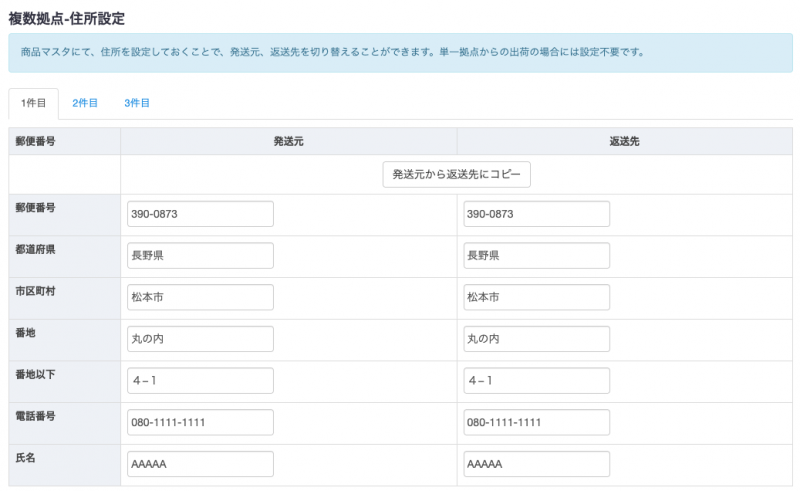The height and width of the screenshot is (491, 800).
Task: Select the 発送元 都道府県 field
Action: [200, 256]
